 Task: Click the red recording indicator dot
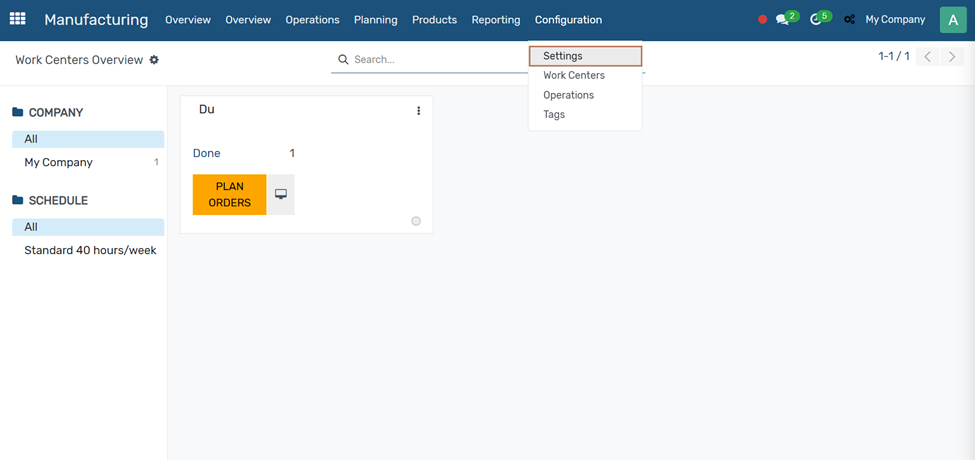[x=762, y=20]
